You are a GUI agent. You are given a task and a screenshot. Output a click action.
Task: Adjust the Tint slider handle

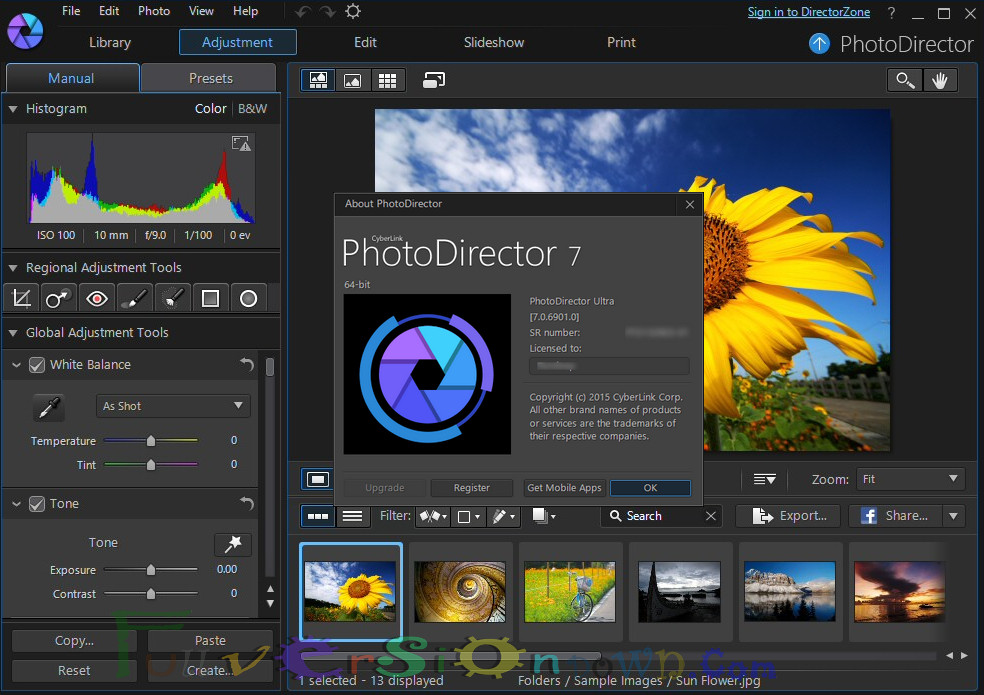151,465
